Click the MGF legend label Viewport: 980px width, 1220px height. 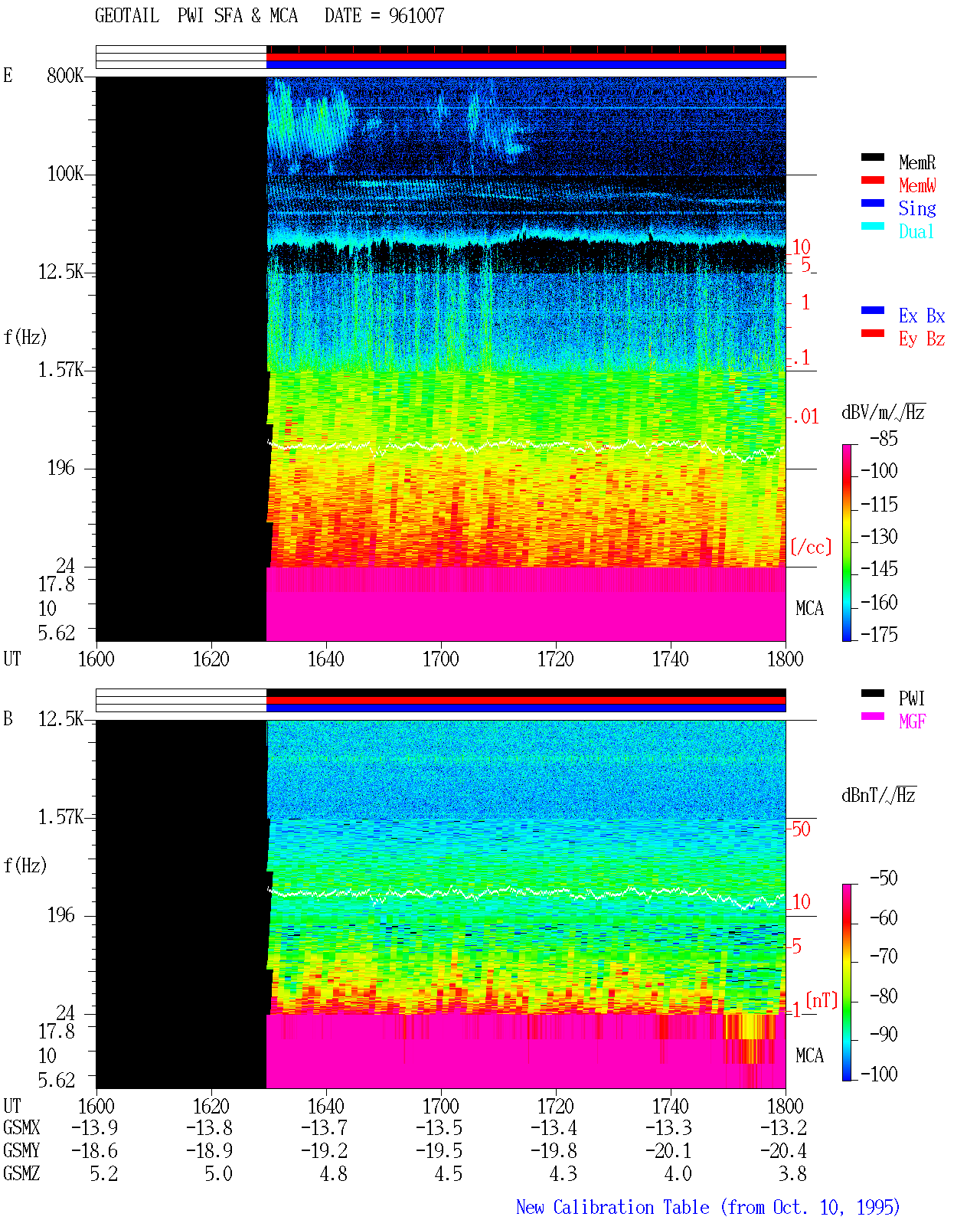[912, 721]
